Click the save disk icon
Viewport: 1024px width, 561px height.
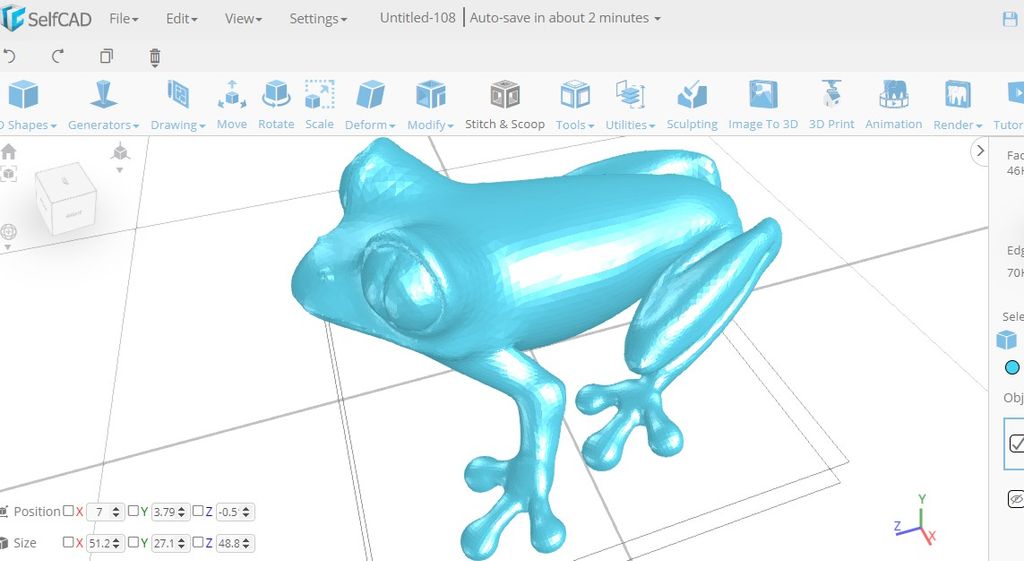(1010, 19)
